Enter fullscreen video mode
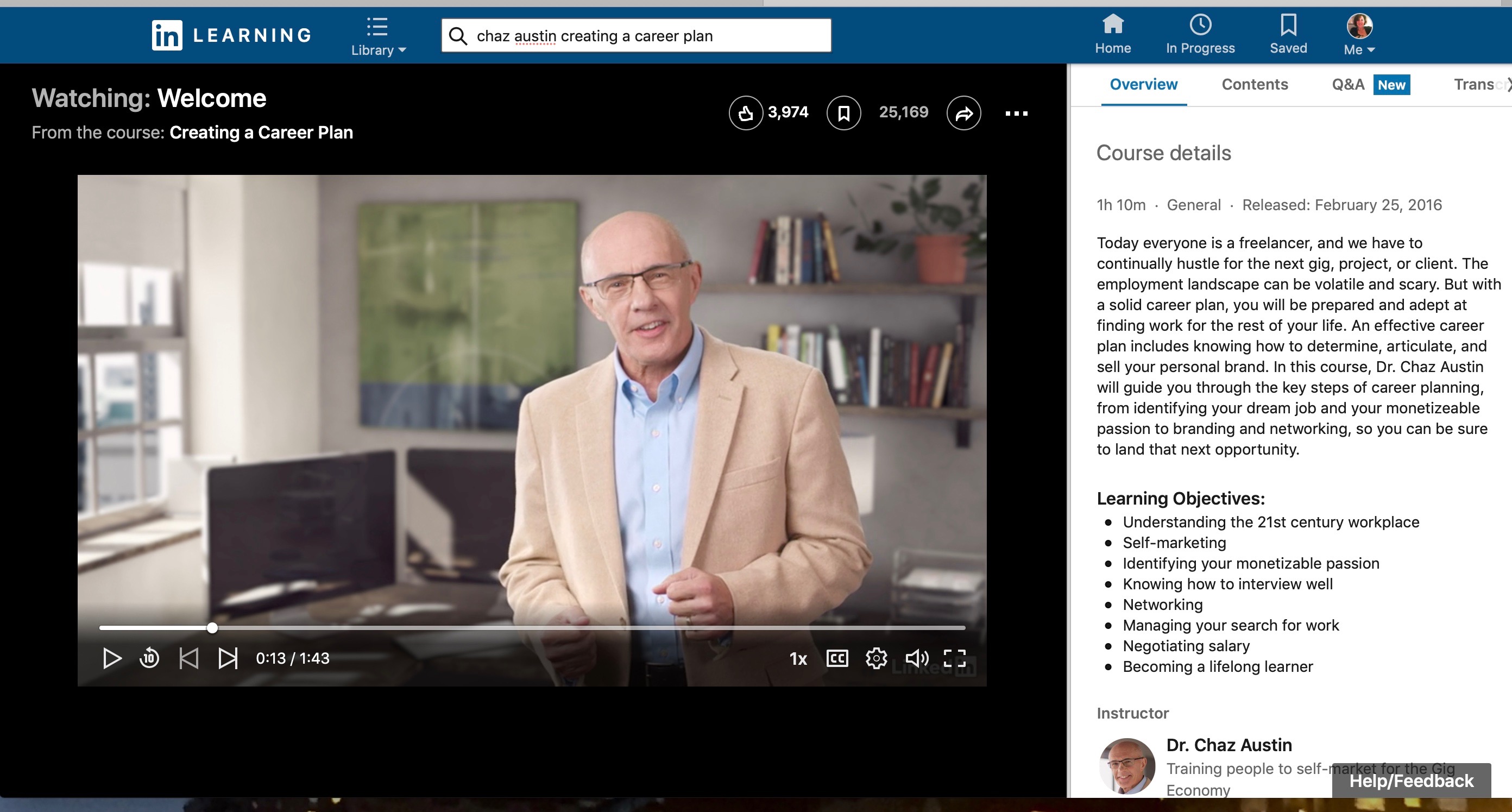This screenshot has width=1512, height=812. [954, 658]
